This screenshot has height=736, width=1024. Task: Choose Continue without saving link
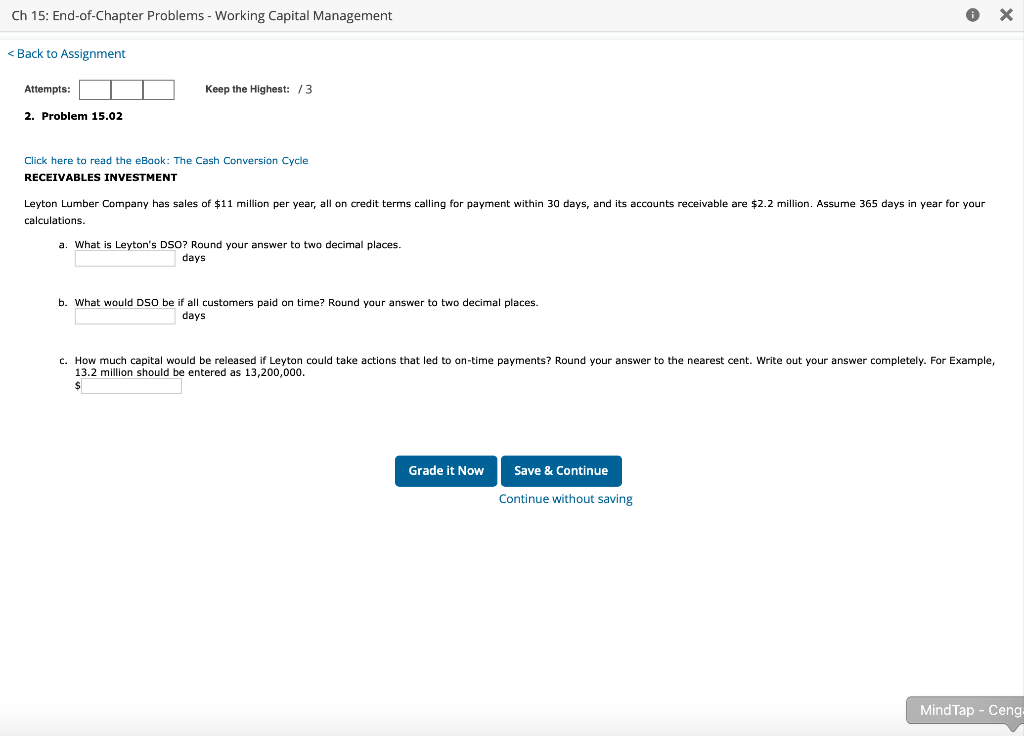click(566, 499)
